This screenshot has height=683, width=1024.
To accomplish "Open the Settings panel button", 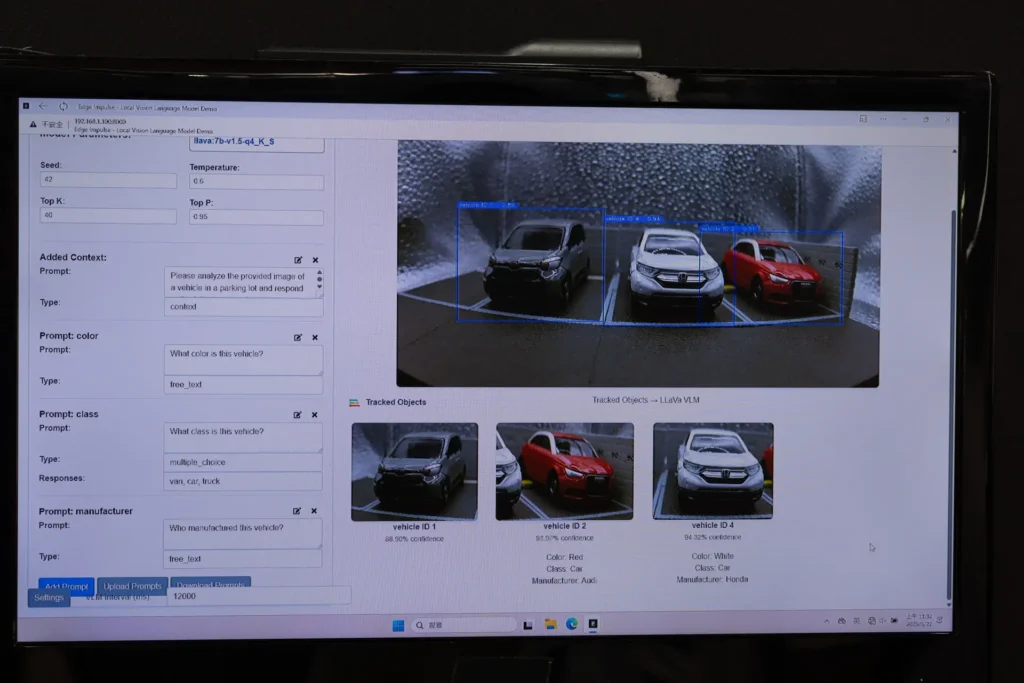I will pos(49,598).
